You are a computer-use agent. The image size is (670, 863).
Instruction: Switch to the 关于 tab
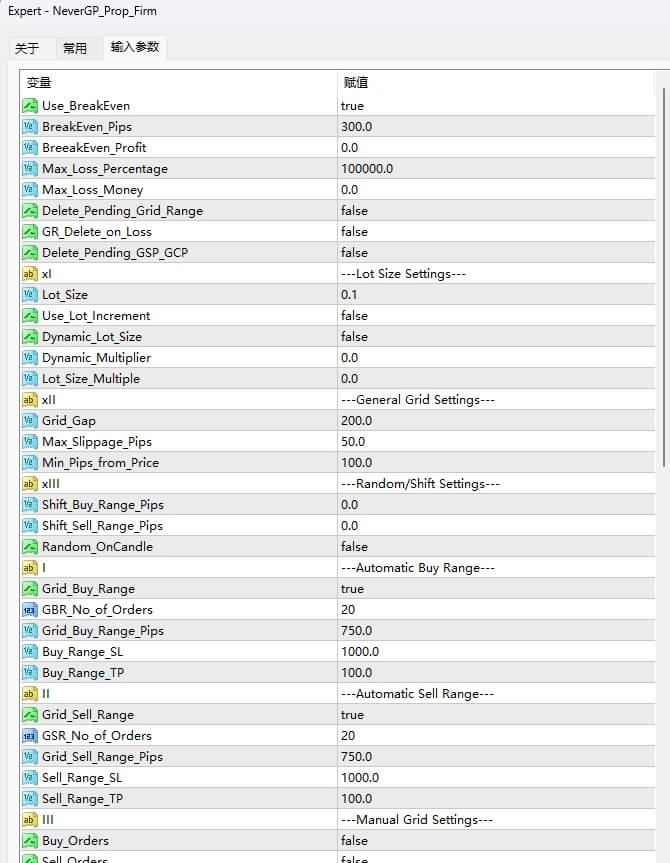(x=27, y=48)
